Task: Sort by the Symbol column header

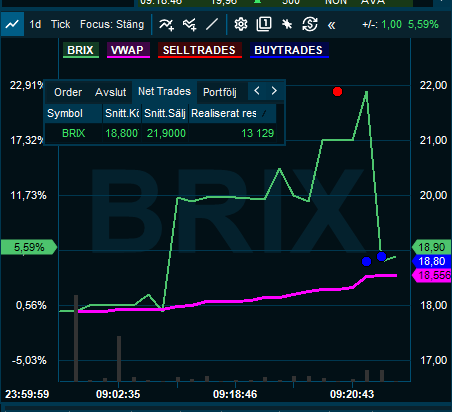Action: tap(73, 114)
